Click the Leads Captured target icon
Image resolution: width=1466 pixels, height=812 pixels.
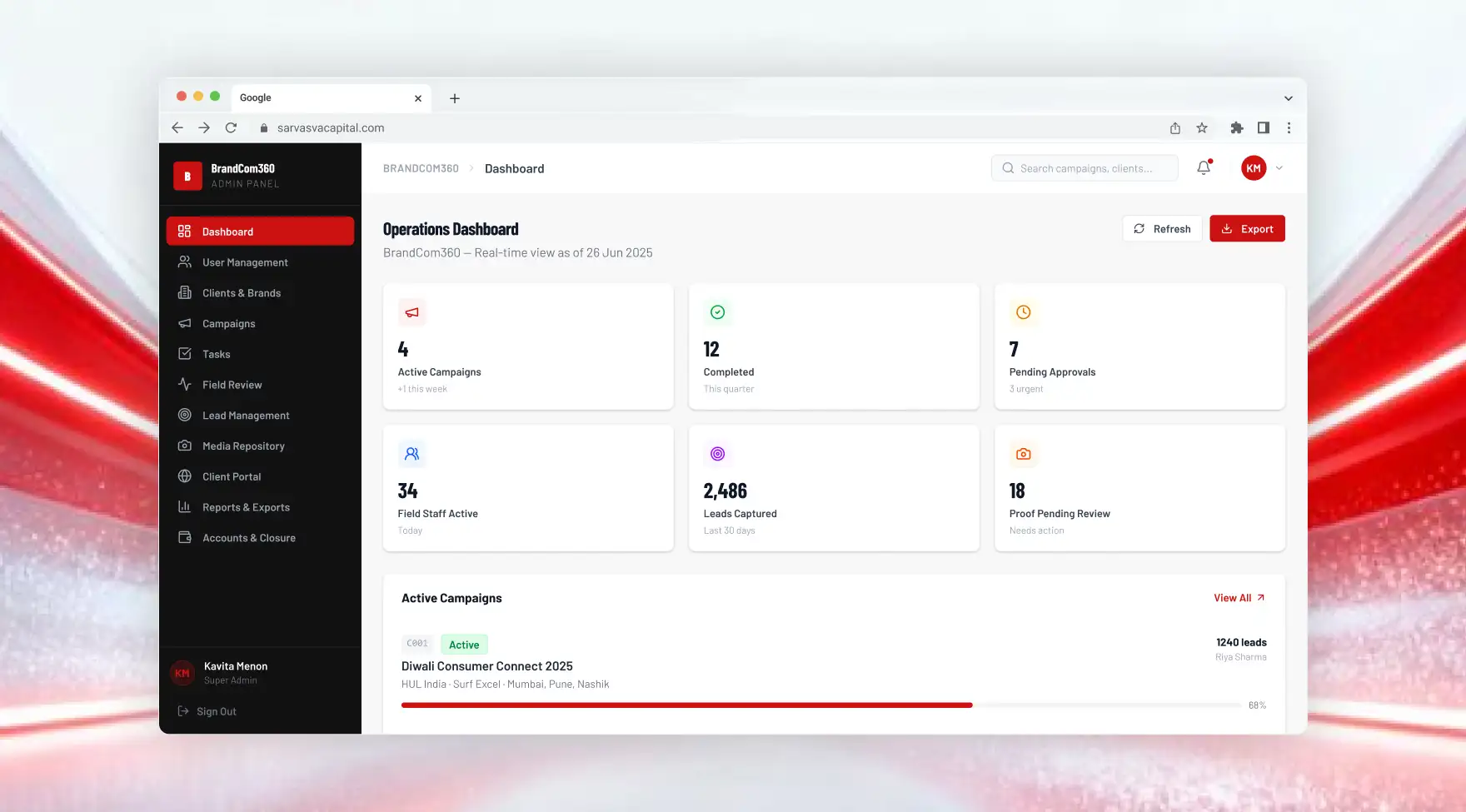point(717,454)
